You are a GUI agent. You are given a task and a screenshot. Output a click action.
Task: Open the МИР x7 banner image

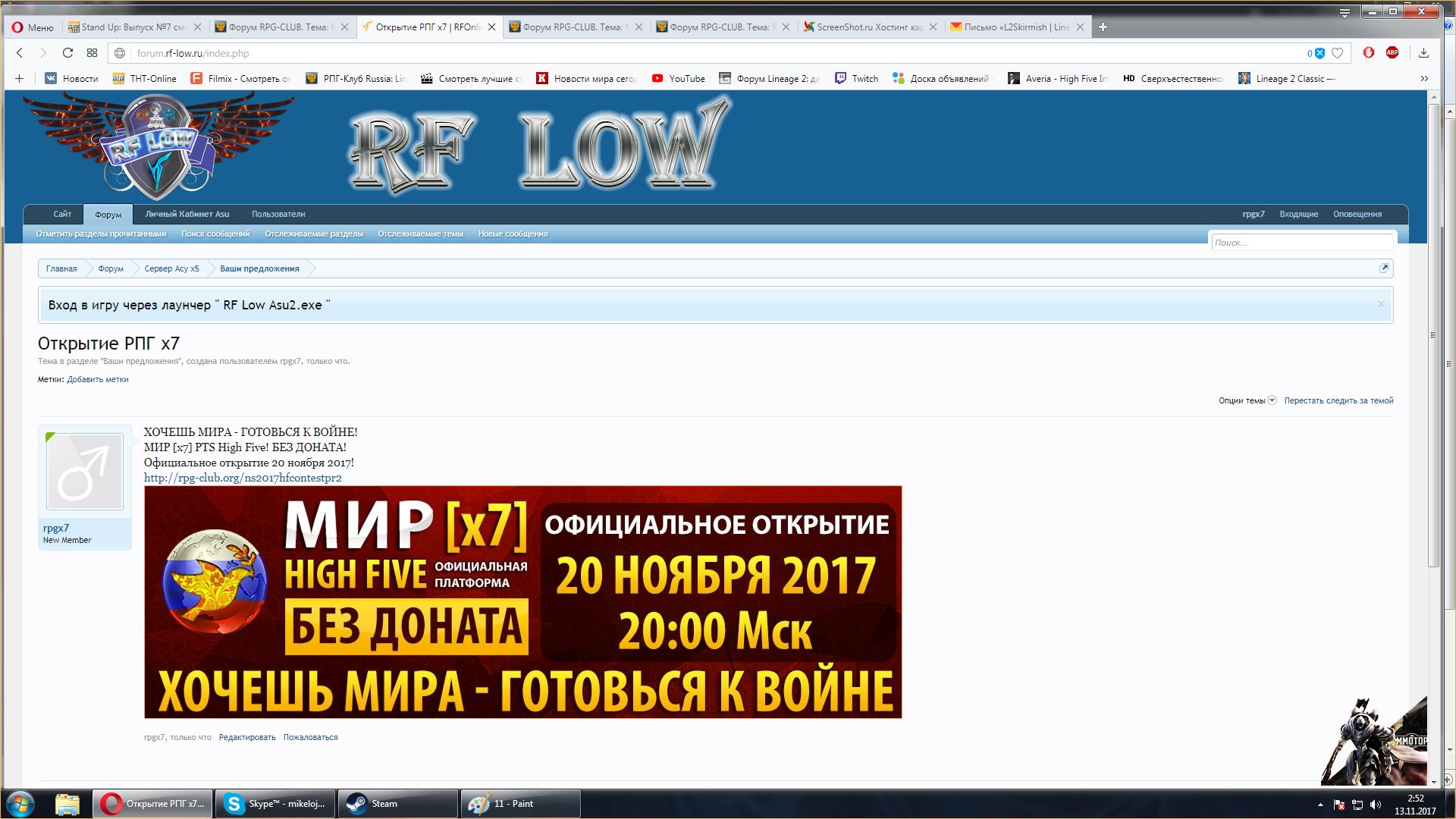pyautogui.click(x=522, y=602)
